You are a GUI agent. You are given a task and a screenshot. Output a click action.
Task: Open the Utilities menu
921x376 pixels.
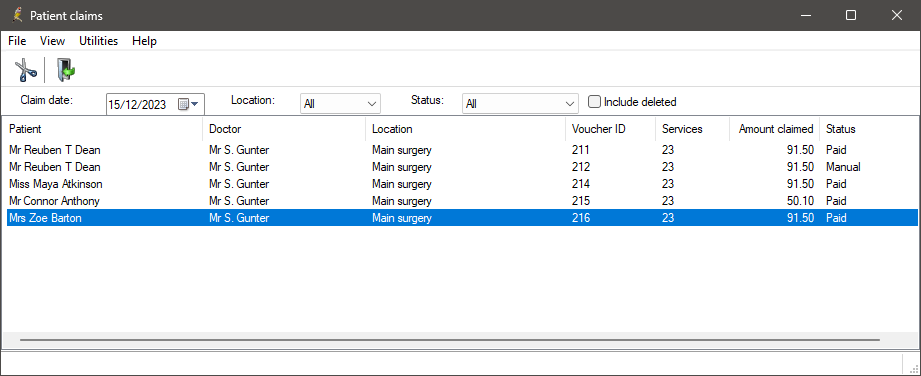pyautogui.click(x=99, y=41)
